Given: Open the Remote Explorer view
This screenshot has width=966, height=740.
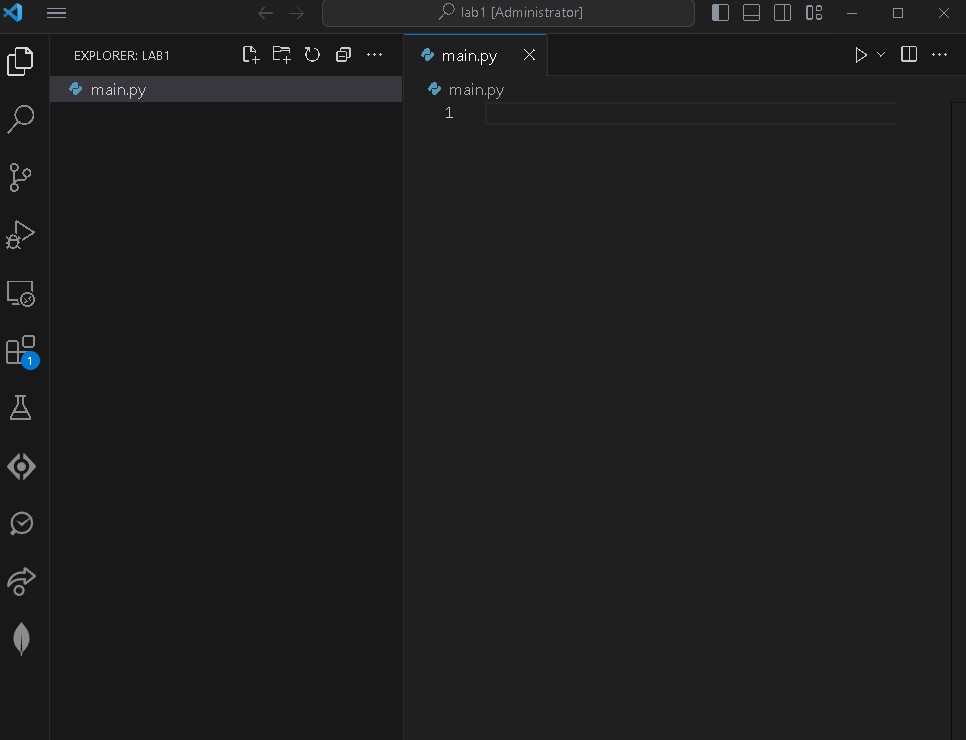Looking at the screenshot, I should [21, 293].
